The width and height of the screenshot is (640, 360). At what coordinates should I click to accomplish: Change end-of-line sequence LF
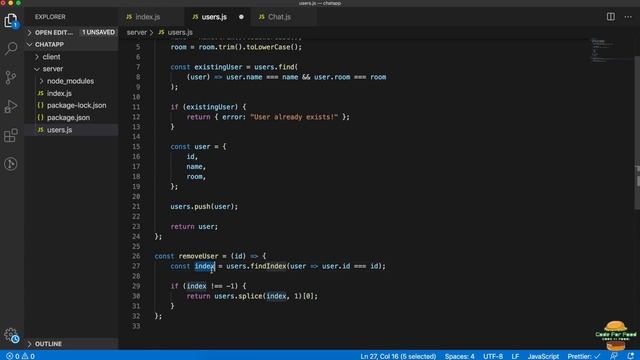(515, 356)
